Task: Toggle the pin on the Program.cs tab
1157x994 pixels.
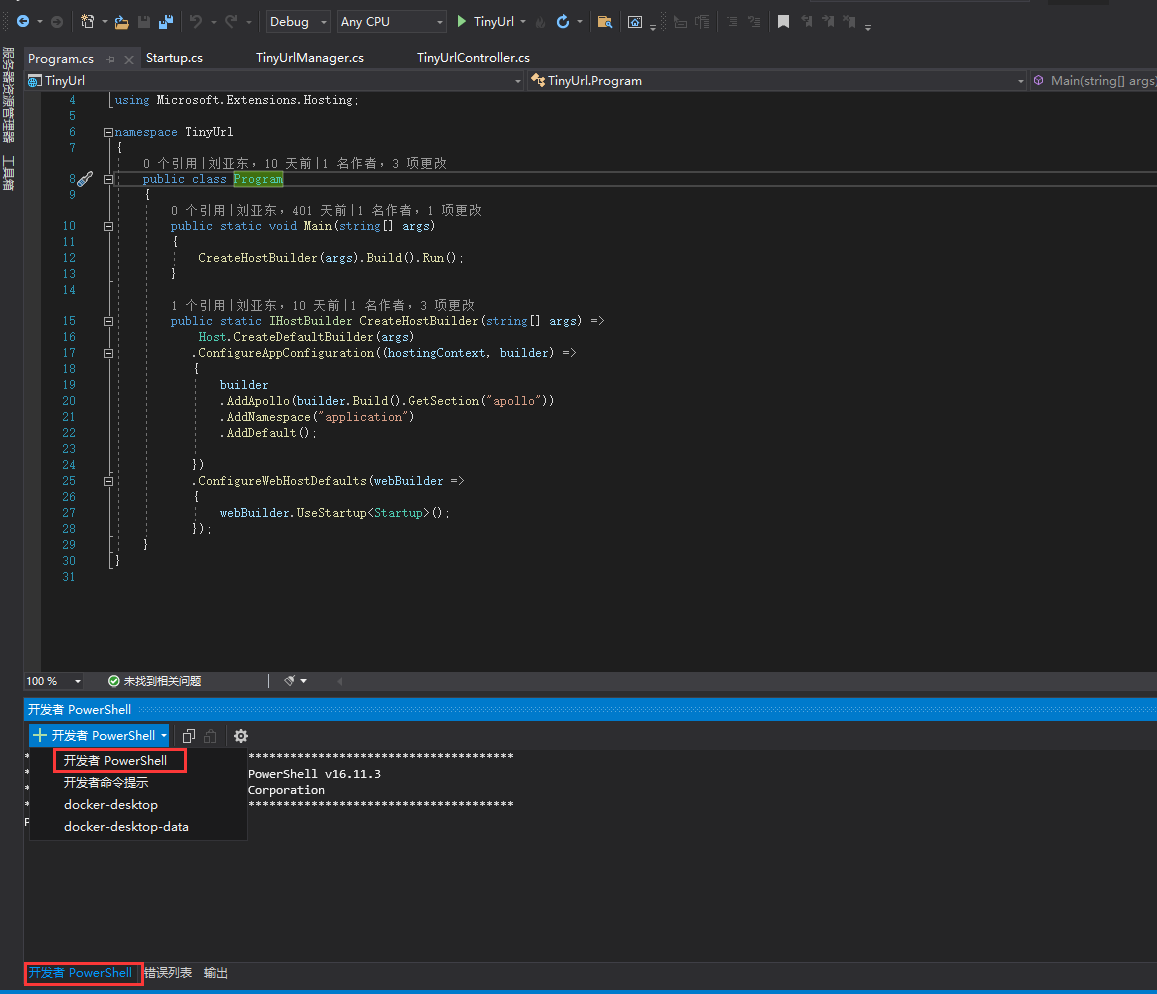Action: tap(111, 59)
